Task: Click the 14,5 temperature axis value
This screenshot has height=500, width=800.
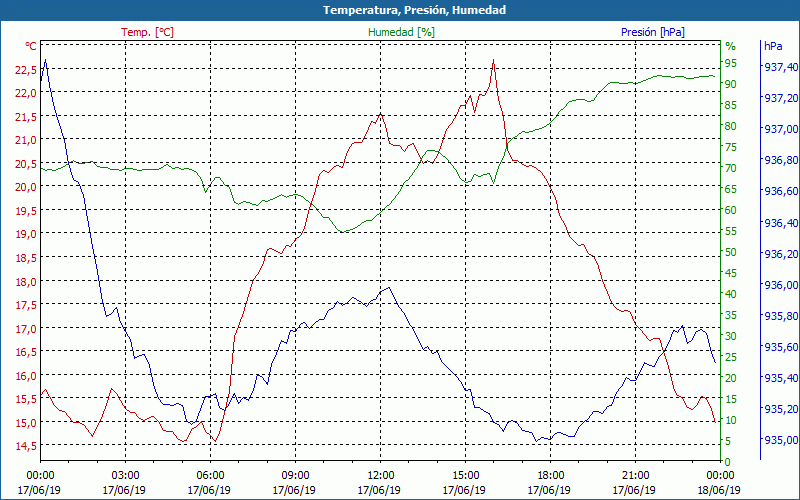Action: point(26,446)
